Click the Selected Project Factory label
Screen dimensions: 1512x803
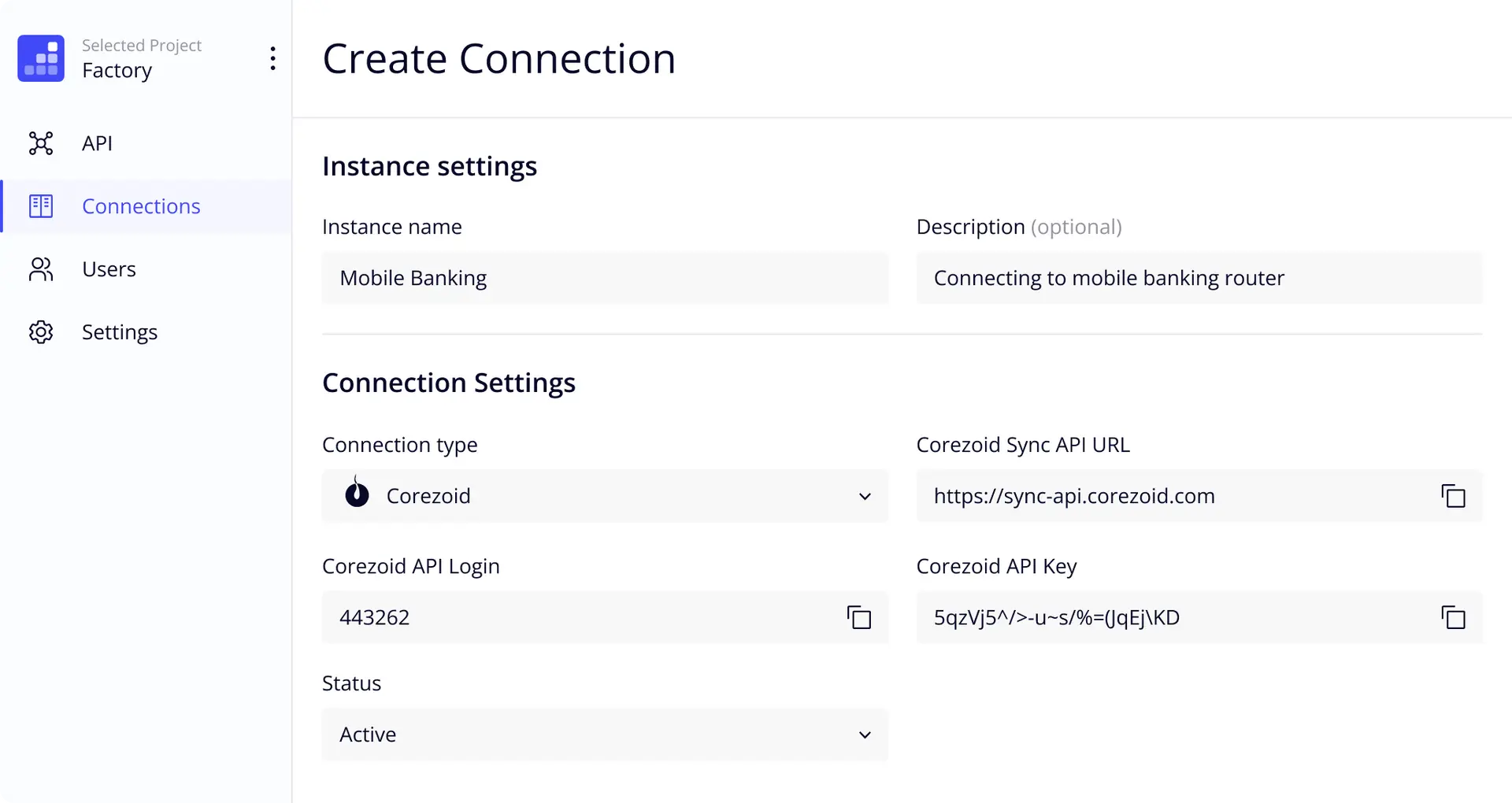click(x=142, y=58)
